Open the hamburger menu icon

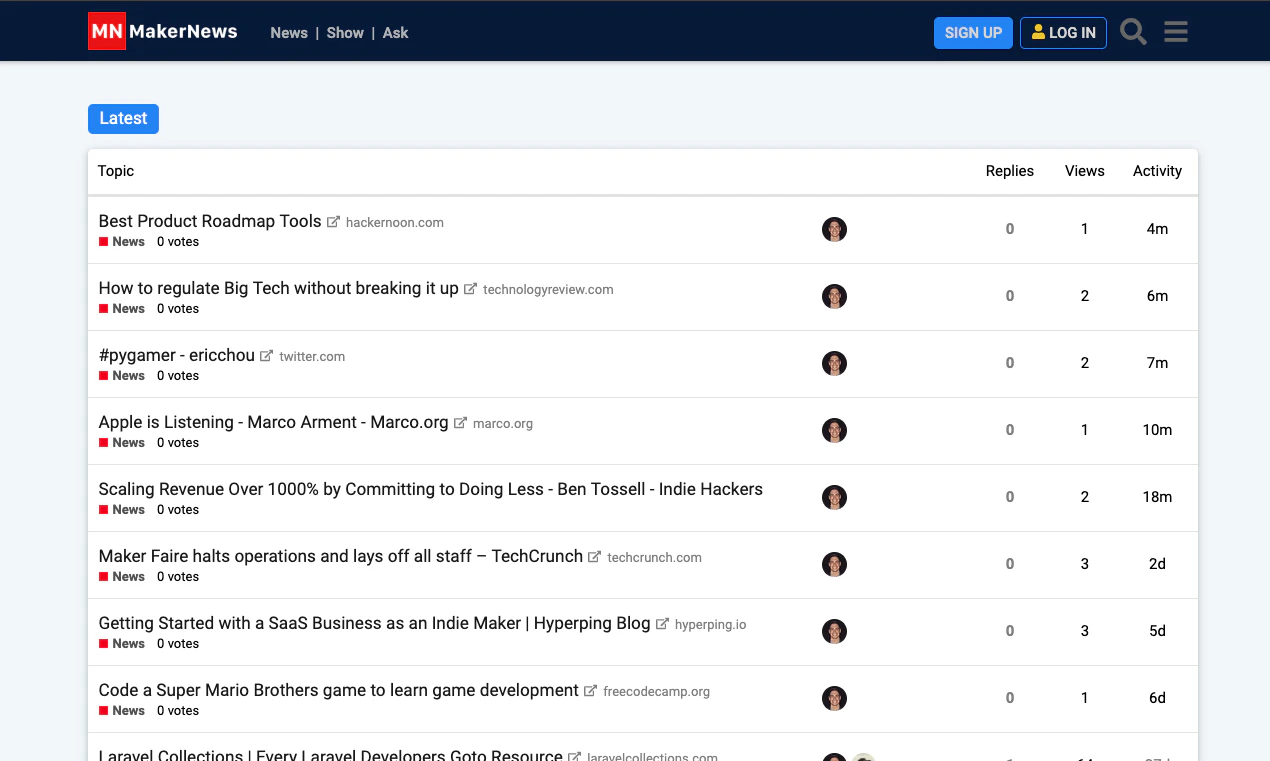[x=1176, y=32]
